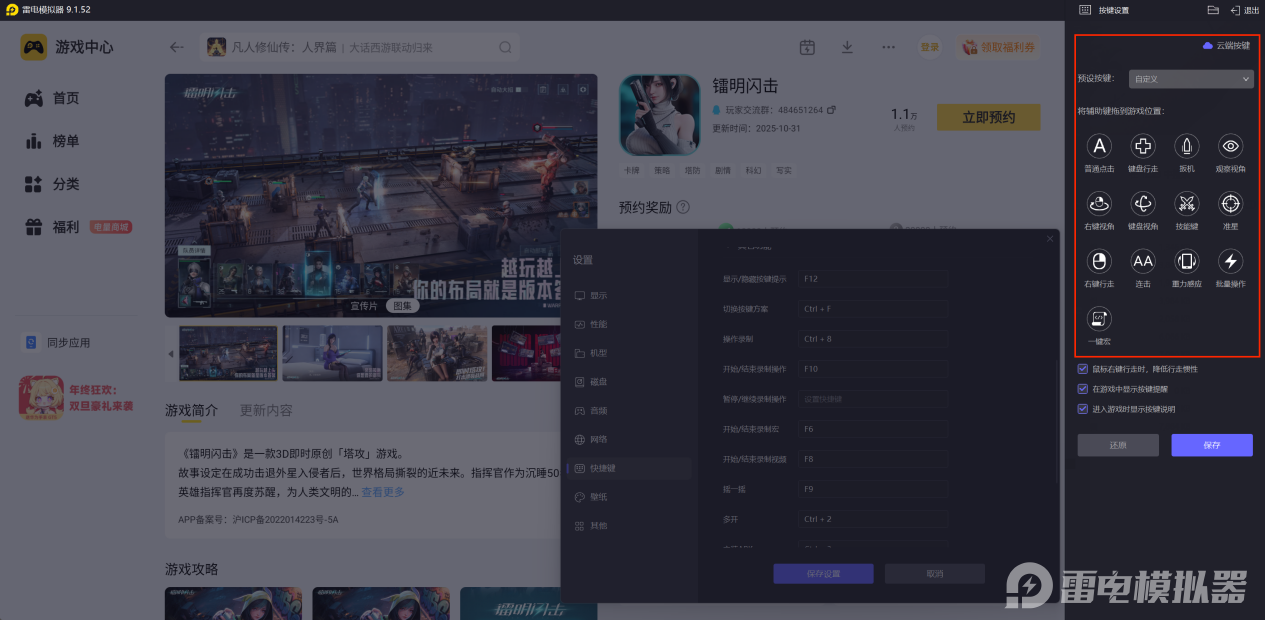Viewport: 1265px width, 620px height.
Task: Select the 准星 crosshair key icon
Action: pos(1230,204)
